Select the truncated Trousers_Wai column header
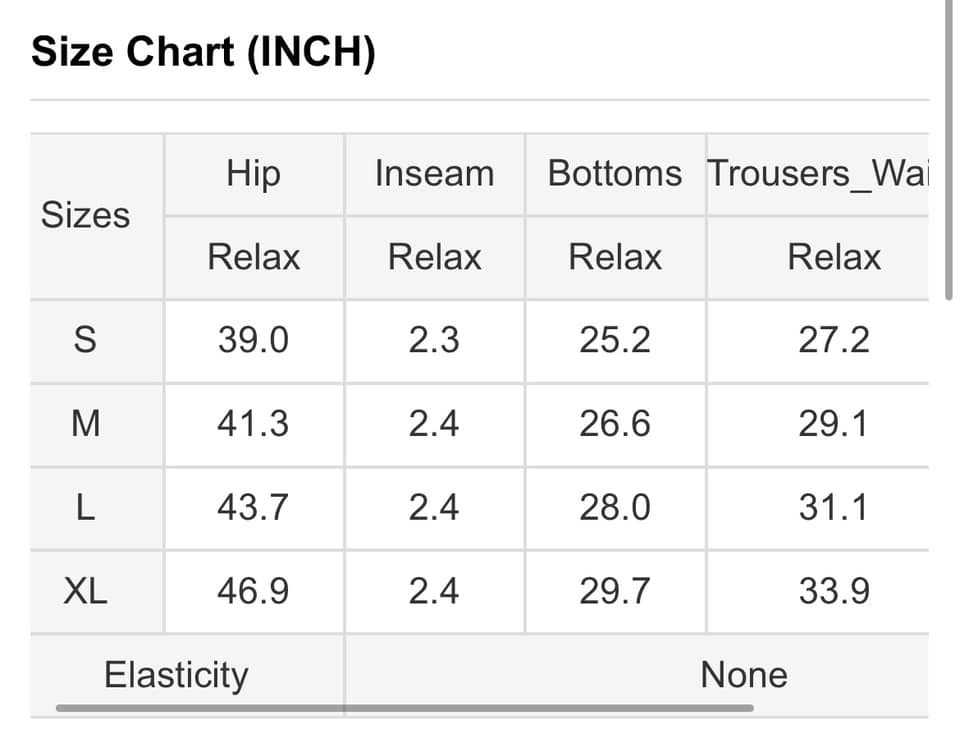The width and height of the screenshot is (960, 748). point(817,174)
